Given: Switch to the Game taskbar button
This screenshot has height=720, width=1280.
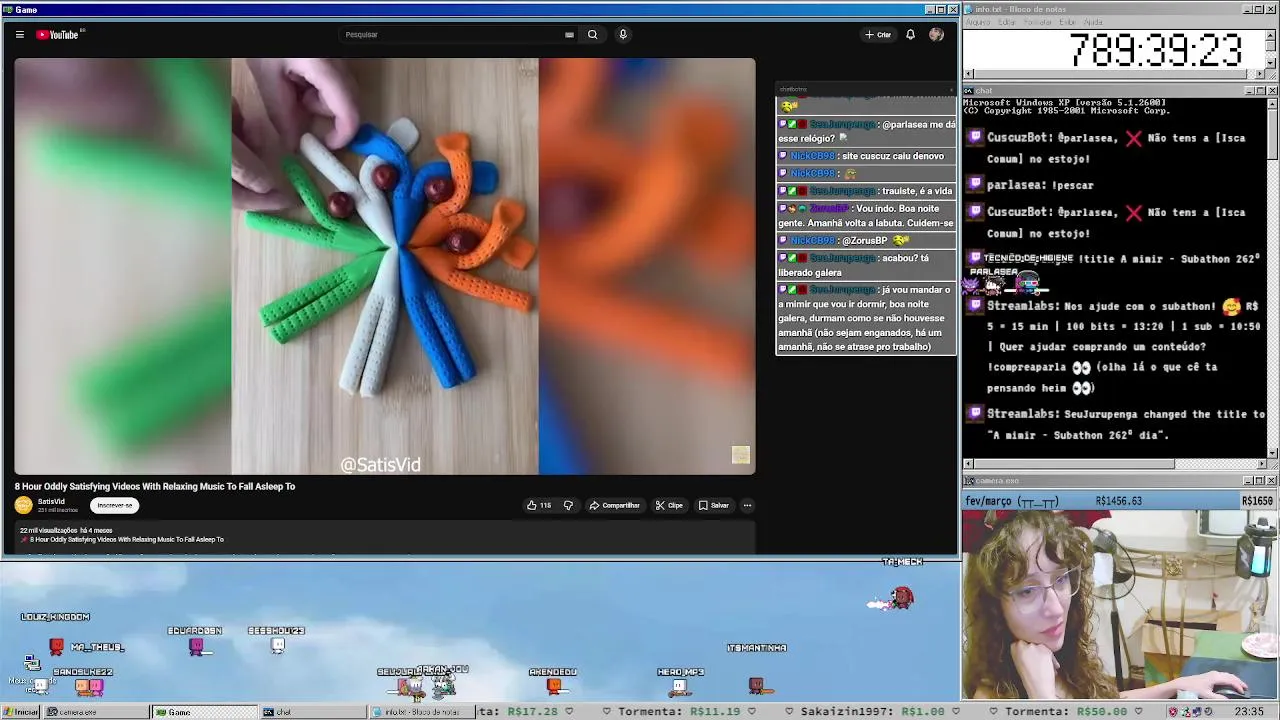Looking at the screenshot, I should (x=204, y=712).
